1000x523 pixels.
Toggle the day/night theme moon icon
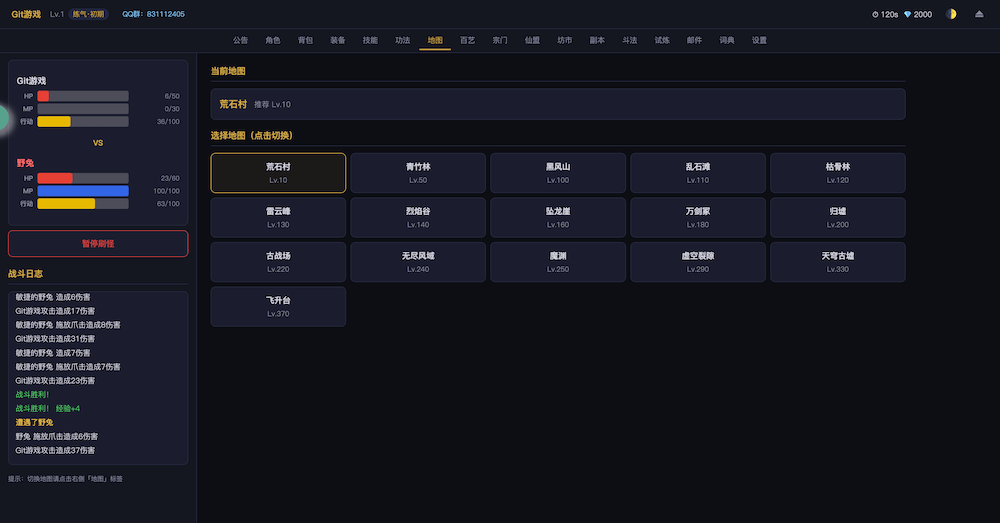coord(951,14)
